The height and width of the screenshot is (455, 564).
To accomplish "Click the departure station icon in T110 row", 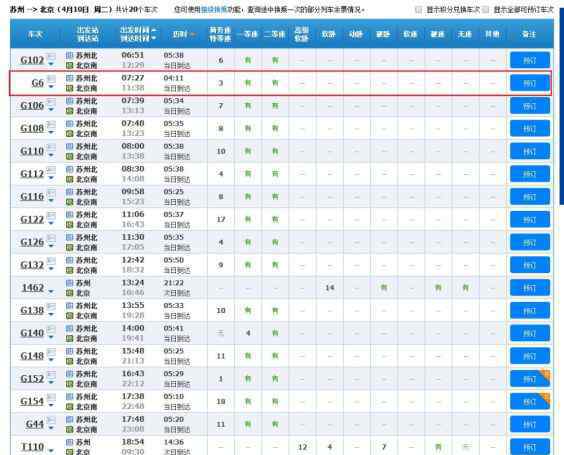I will (x=70, y=442).
